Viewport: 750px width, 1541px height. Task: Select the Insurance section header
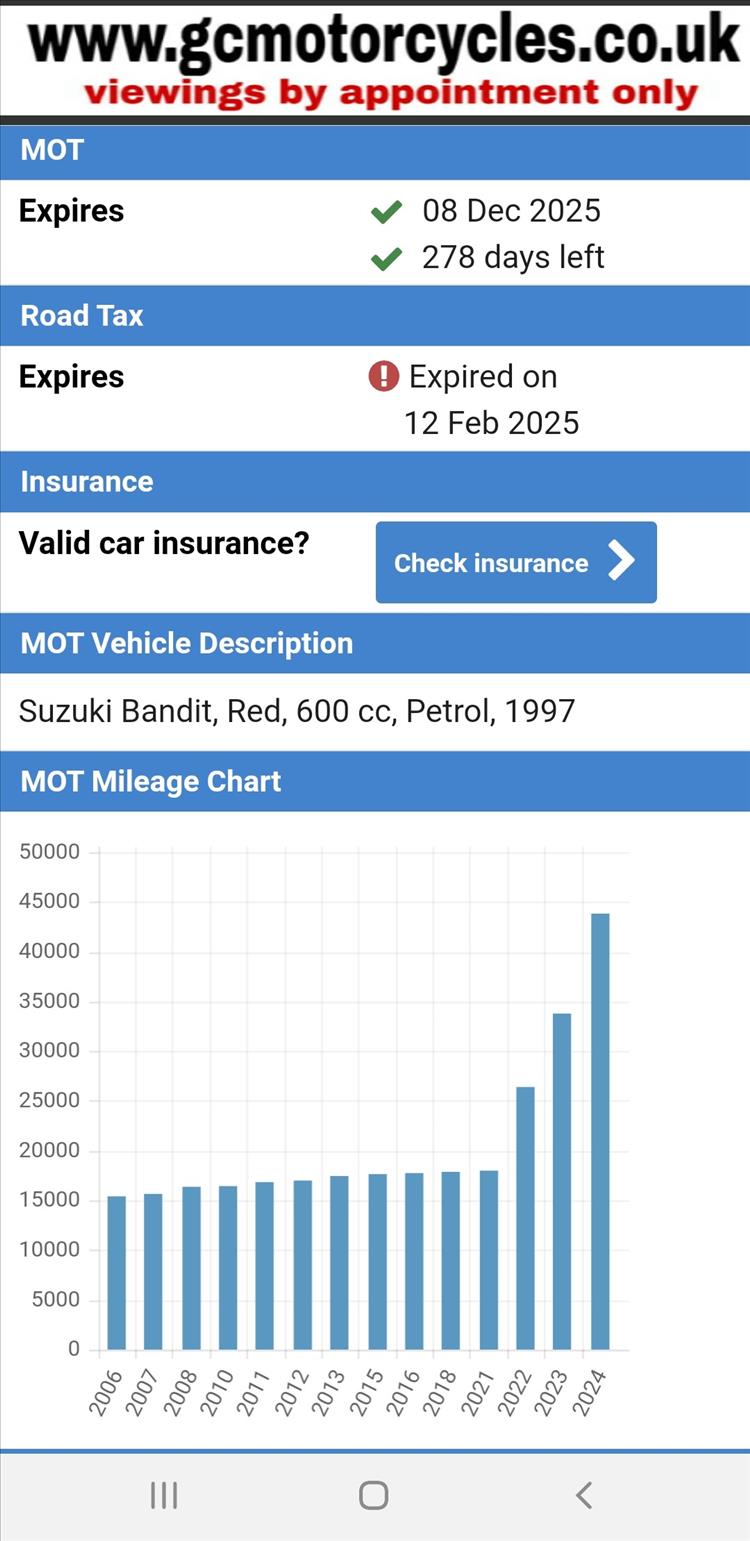coord(375,482)
